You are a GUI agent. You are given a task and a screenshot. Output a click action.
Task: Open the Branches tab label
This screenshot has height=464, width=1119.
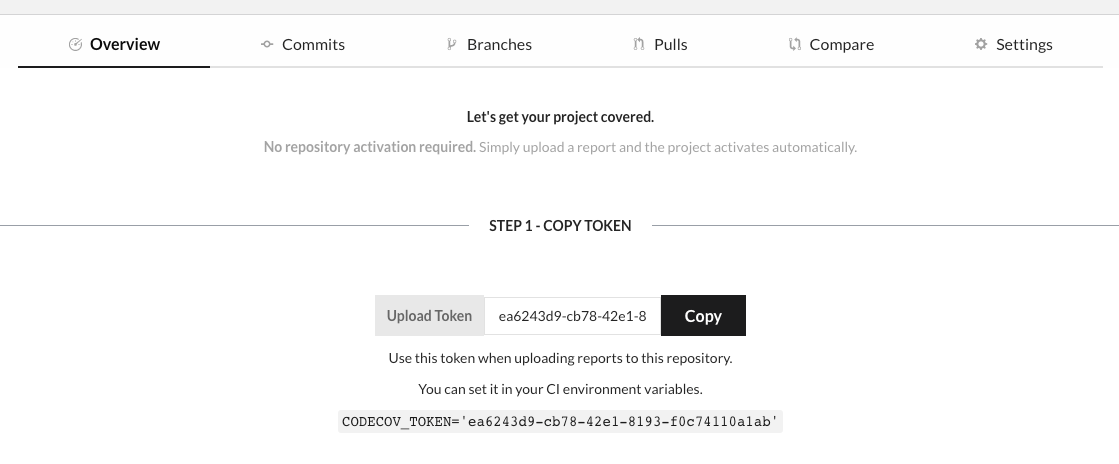tap(499, 44)
